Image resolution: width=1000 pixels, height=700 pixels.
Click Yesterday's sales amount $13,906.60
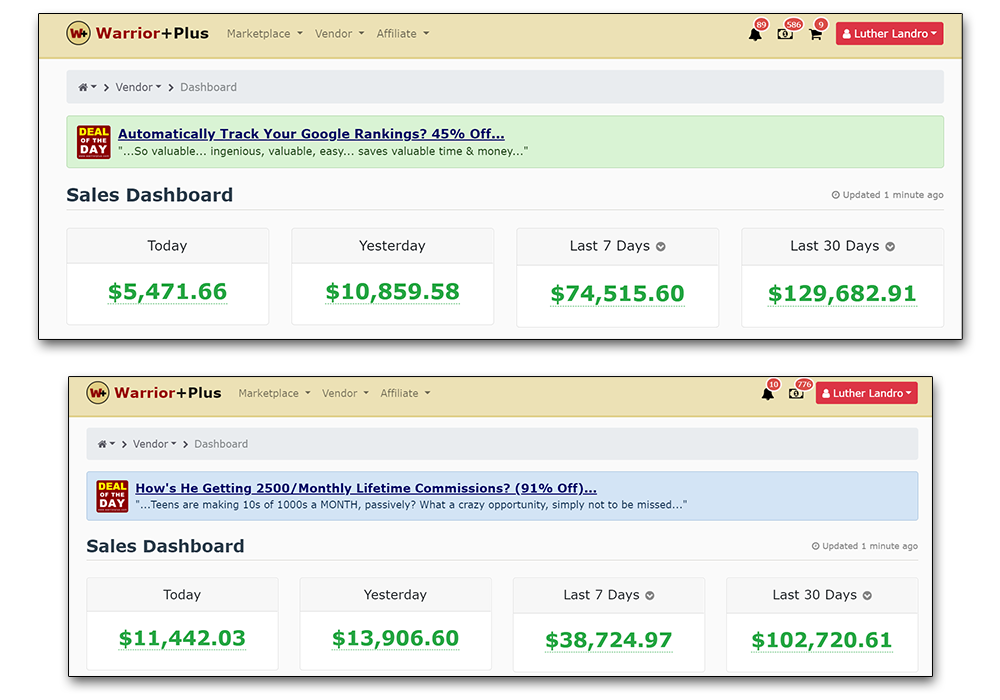(x=395, y=638)
